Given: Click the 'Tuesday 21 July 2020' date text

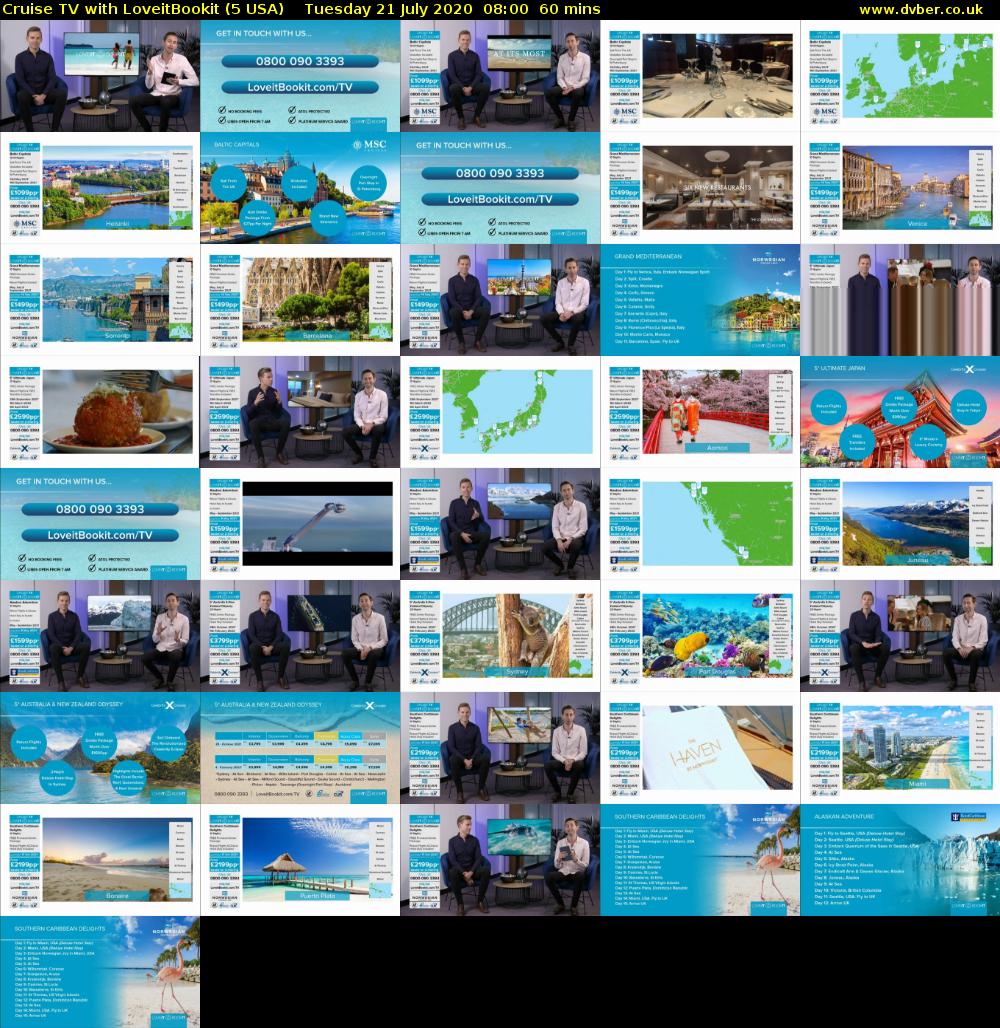Looking at the screenshot, I should click(x=388, y=9).
